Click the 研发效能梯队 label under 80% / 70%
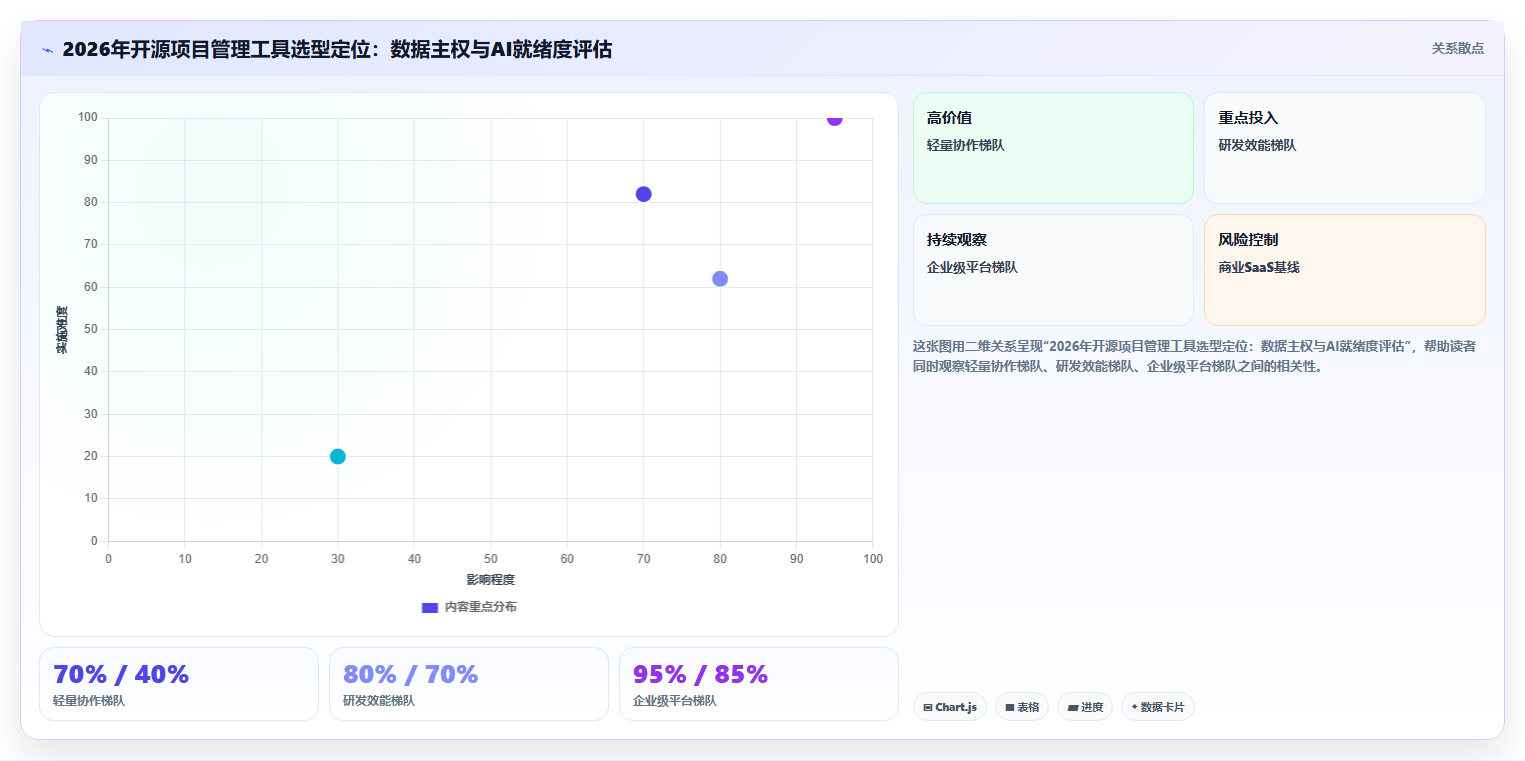Screen dimensions: 1525x761 (x=379, y=701)
